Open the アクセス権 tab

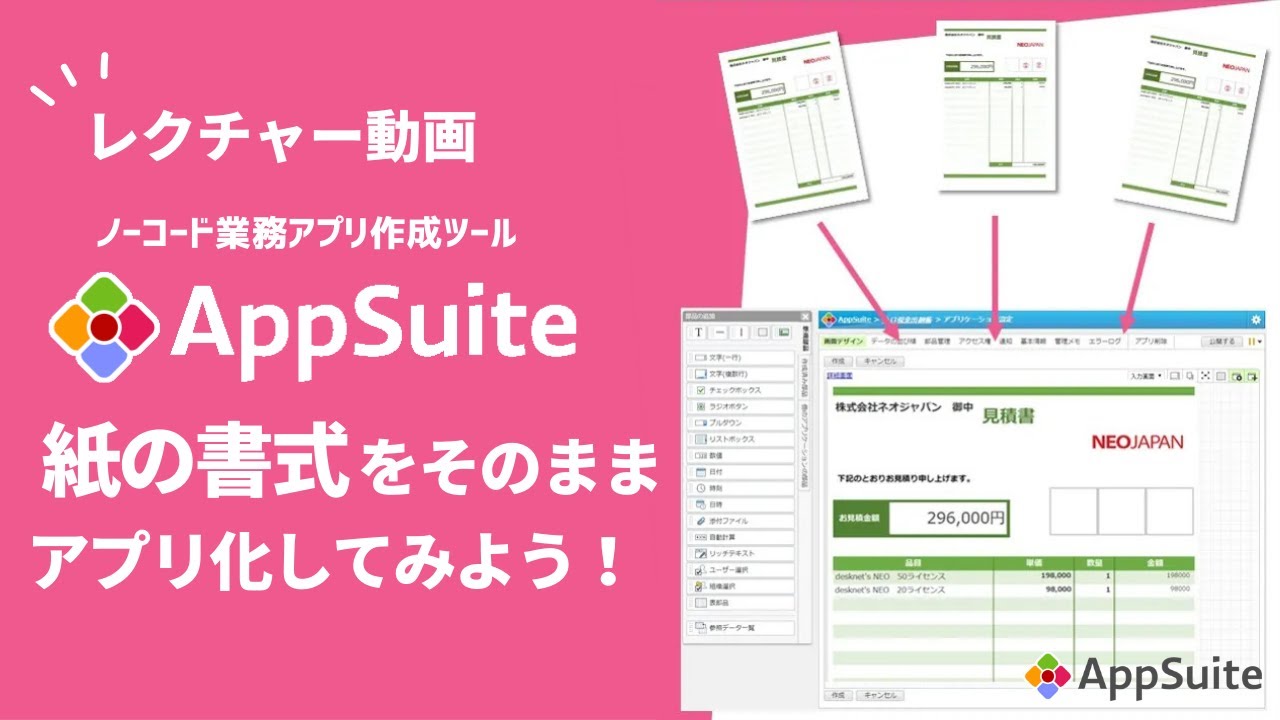tap(974, 341)
